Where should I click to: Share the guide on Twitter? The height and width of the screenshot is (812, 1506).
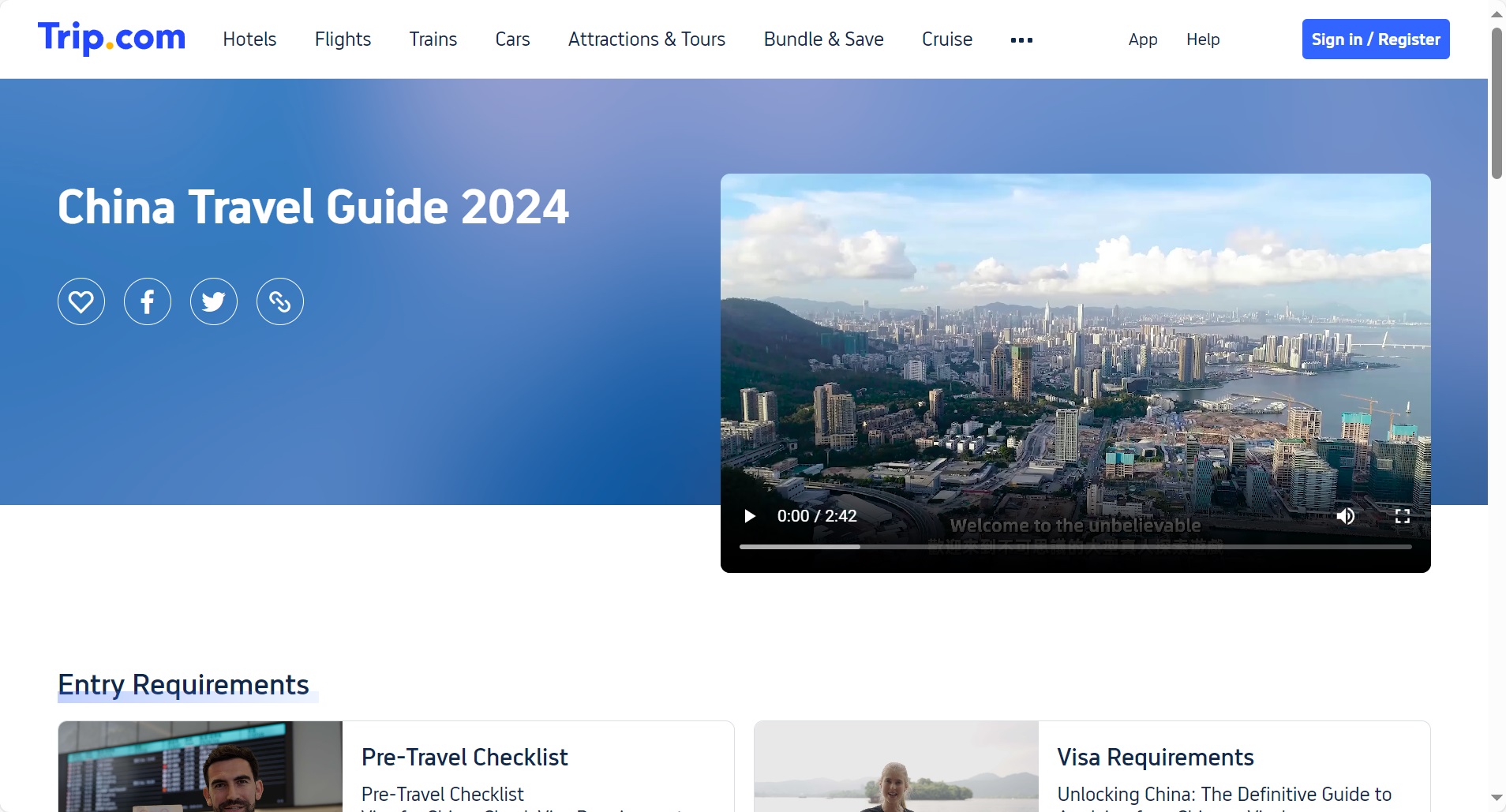pyautogui.click(x=214, y=301)
